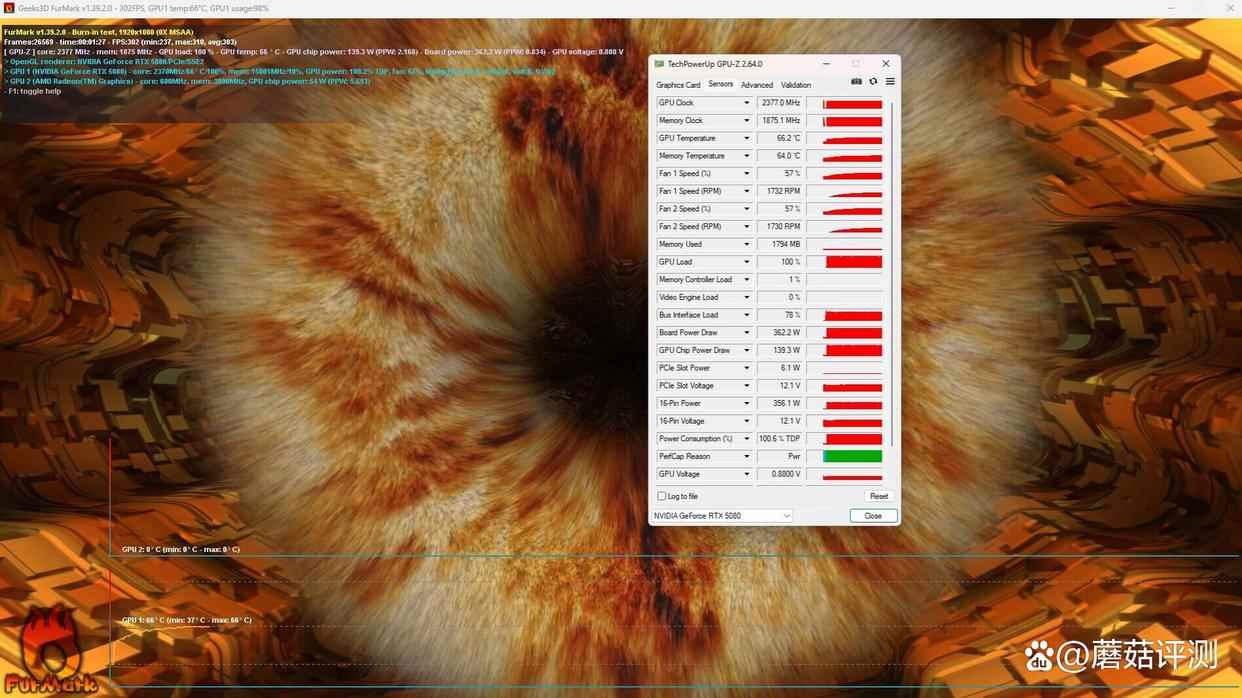Click the 100.6 % TDP value
This screenshot has width=1242, height=698.
(x=780, y=439)
